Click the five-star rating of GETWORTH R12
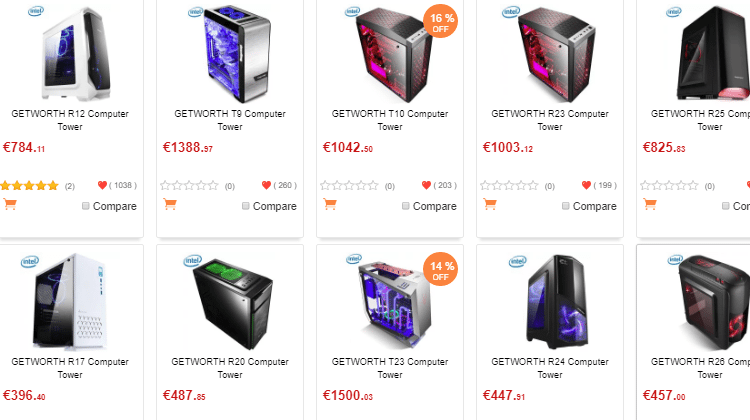This screenshot has width=750, height=420. click(x=29, y=186)
